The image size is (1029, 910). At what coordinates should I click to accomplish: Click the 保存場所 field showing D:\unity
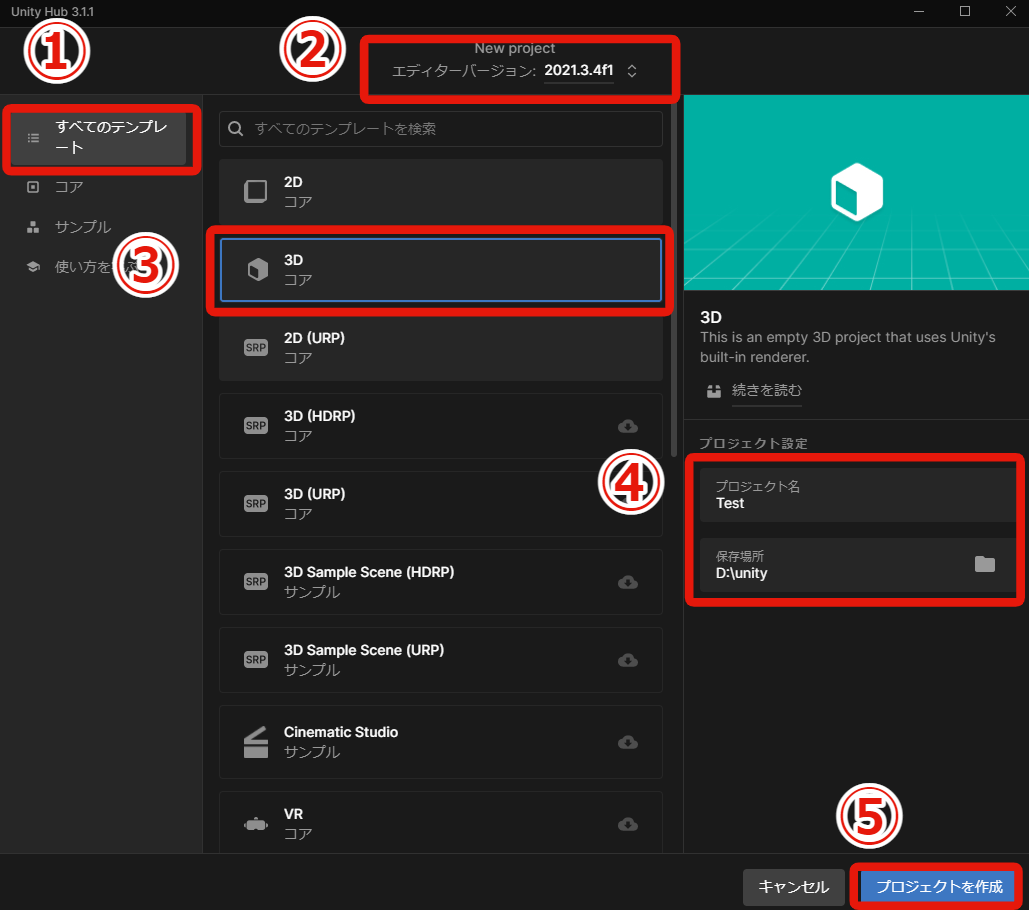pos(858,565)
